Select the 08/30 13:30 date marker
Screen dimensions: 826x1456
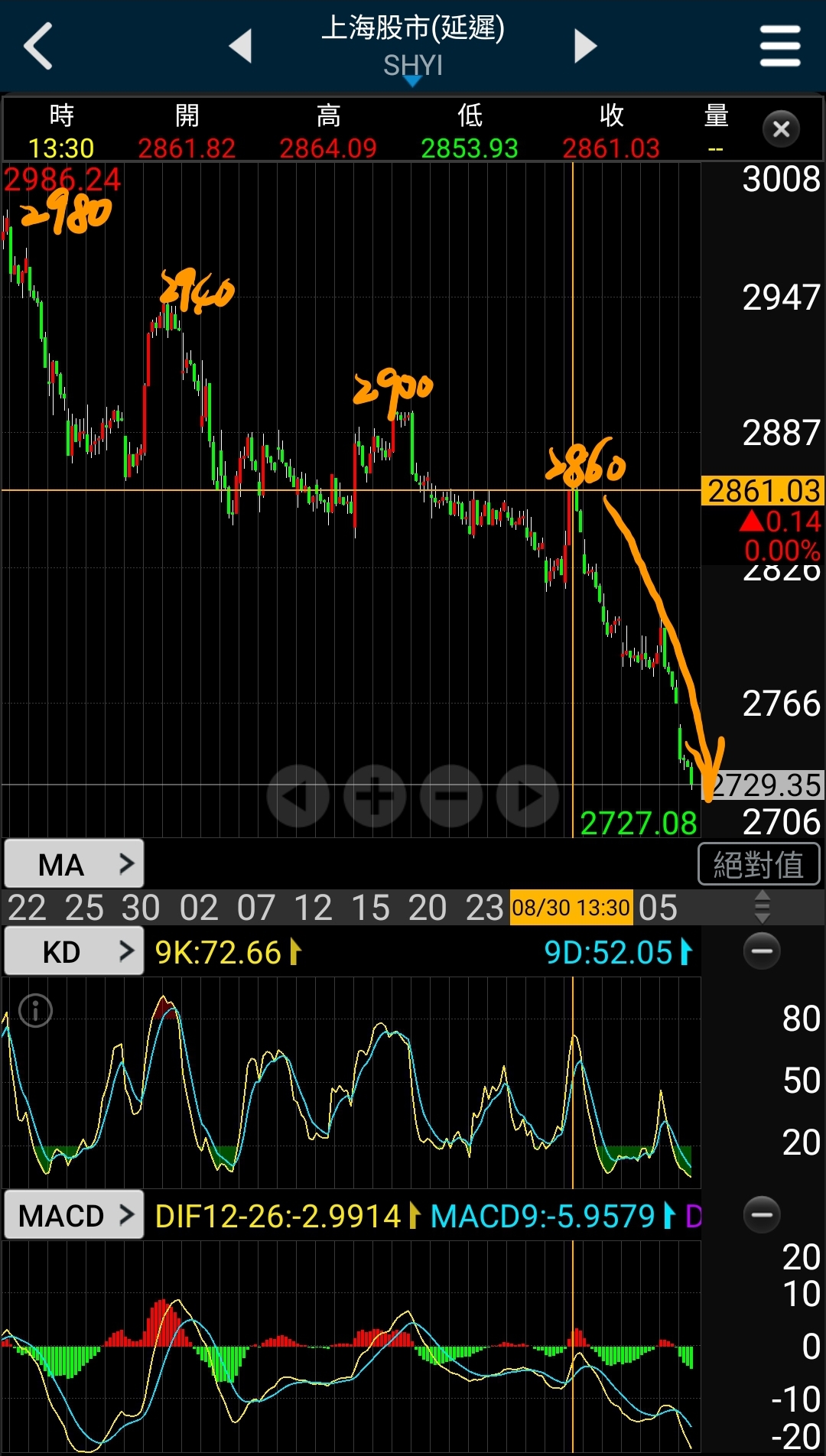(571, 908)
